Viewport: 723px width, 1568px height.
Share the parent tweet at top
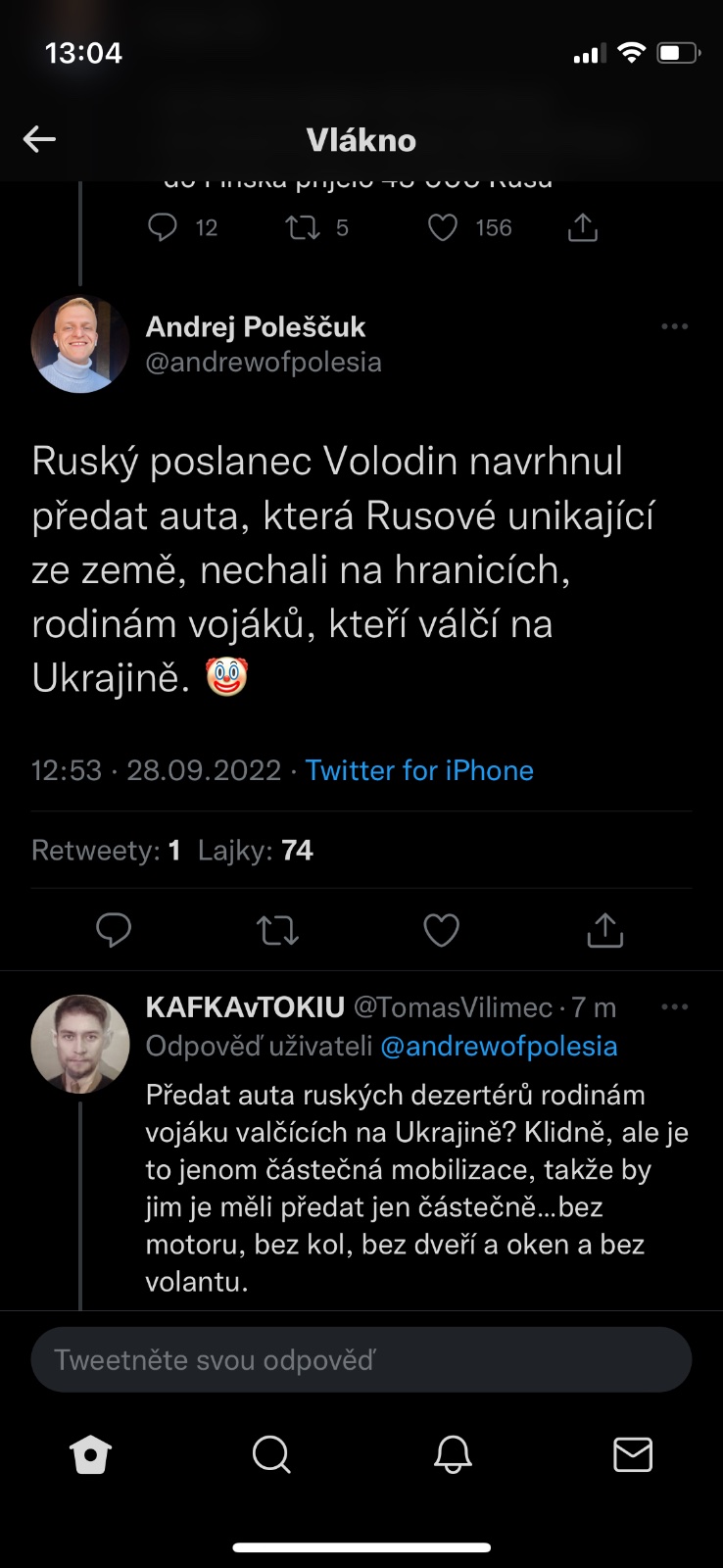583,228
